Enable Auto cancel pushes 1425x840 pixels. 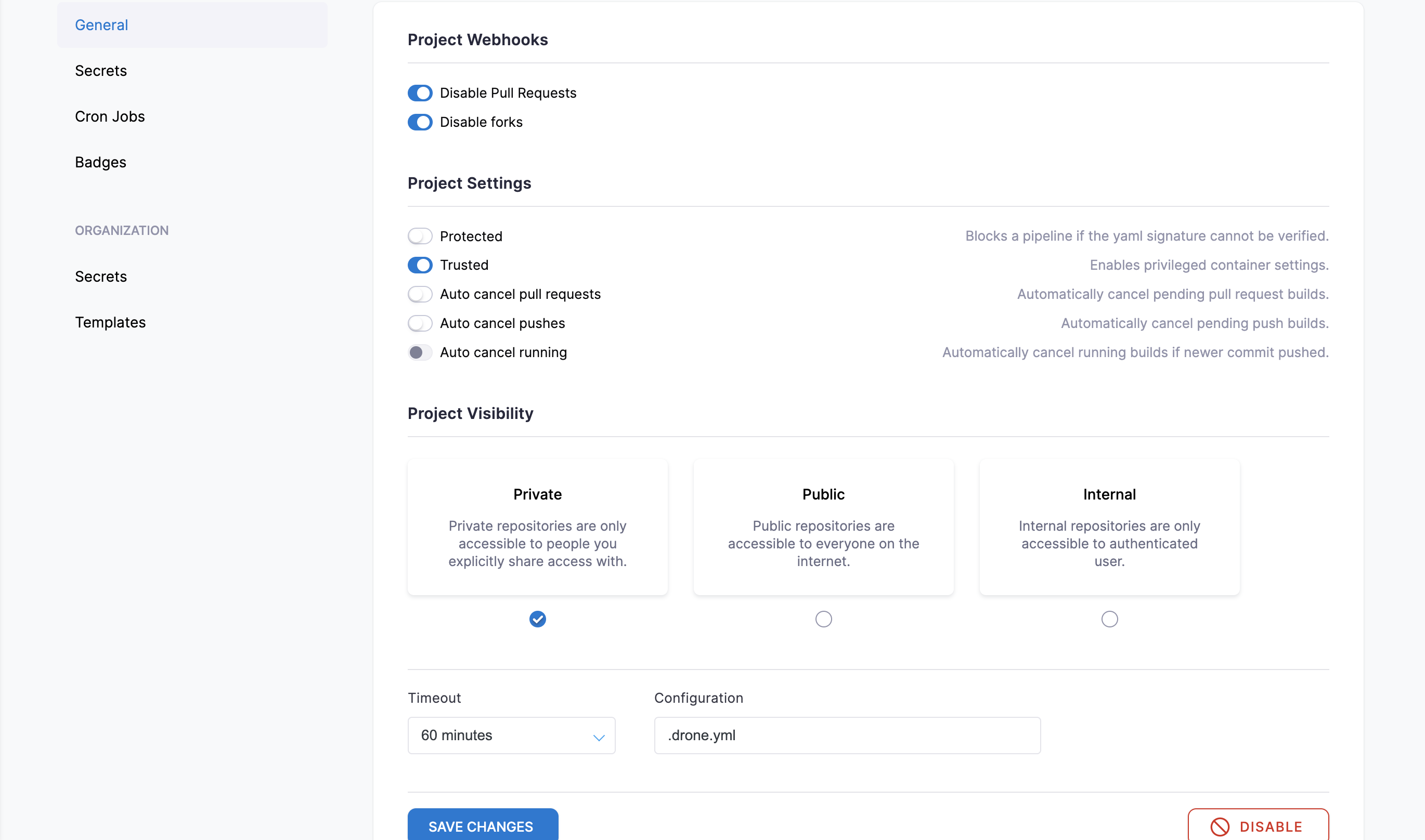(x=420, y=323)
